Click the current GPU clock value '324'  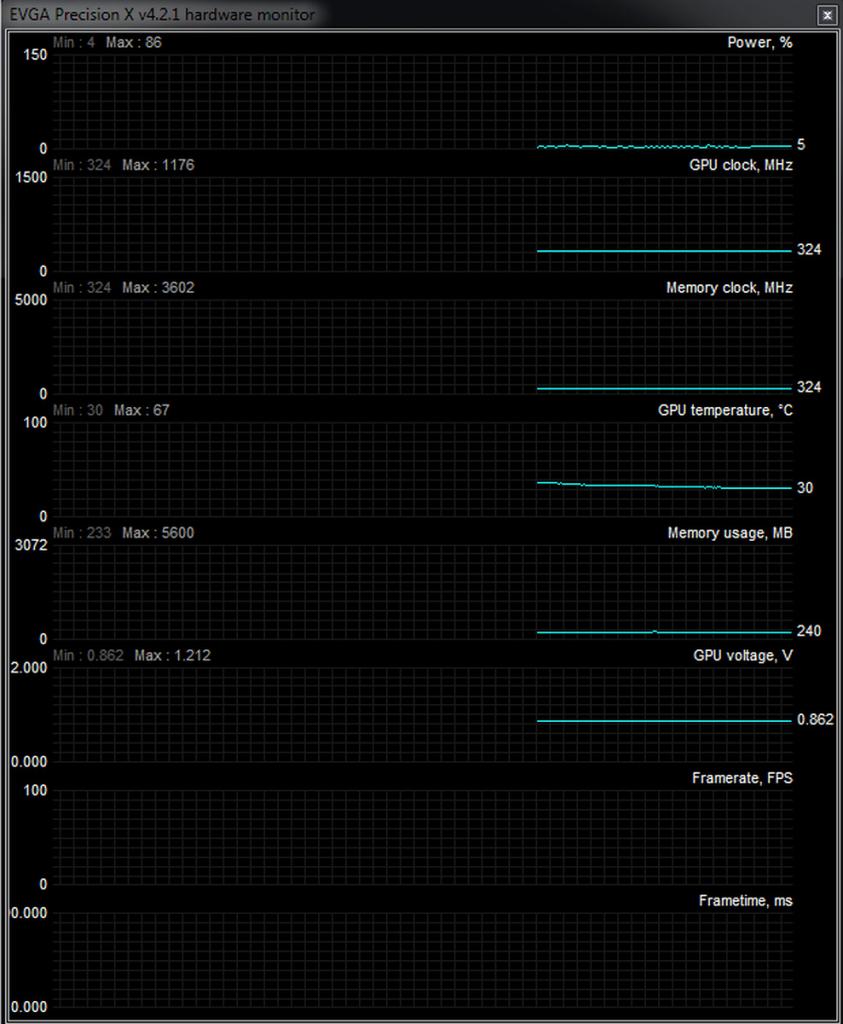[x=808, y=249]
